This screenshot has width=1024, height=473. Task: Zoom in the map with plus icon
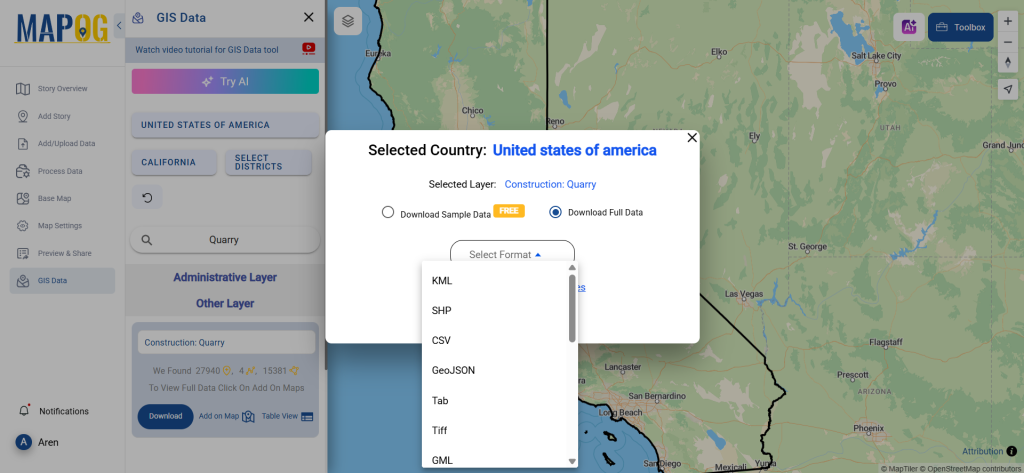point(1007,21)
